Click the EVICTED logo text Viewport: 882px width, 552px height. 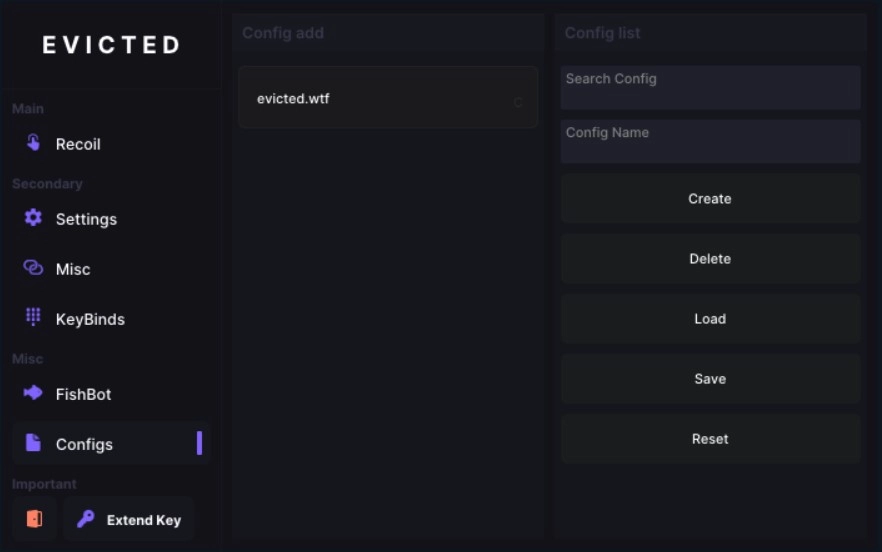111,45
